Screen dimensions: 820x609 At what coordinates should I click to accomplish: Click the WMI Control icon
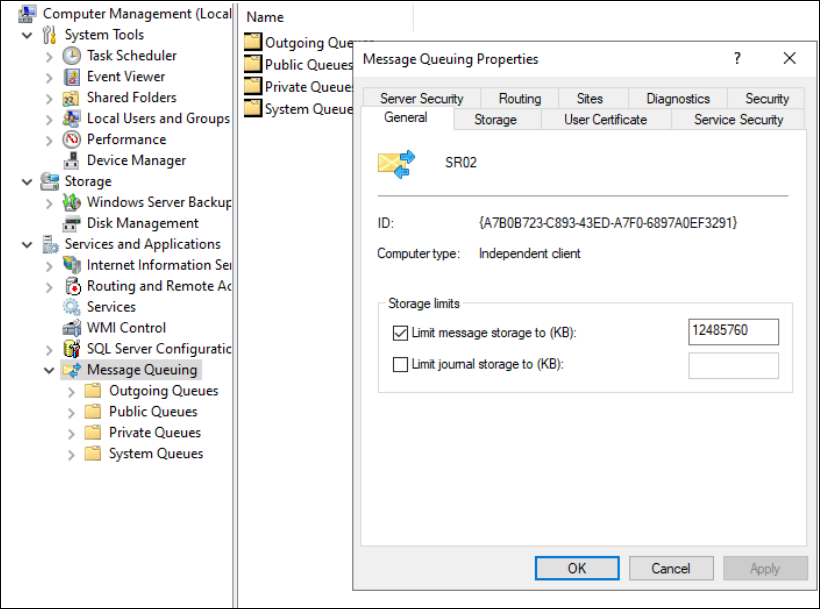[x=71, y=329]
